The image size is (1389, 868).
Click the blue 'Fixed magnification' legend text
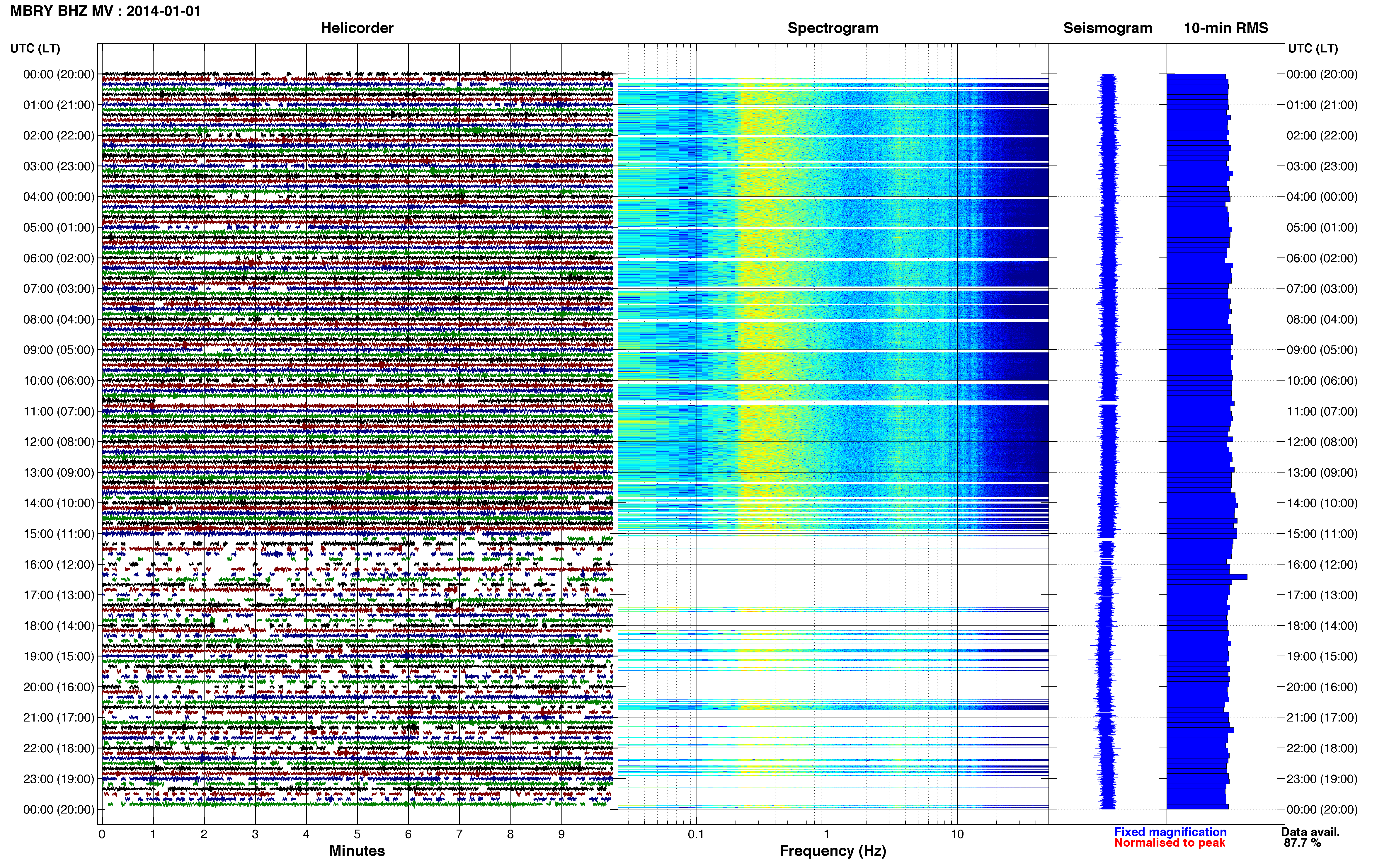[x=1170, y=832]
